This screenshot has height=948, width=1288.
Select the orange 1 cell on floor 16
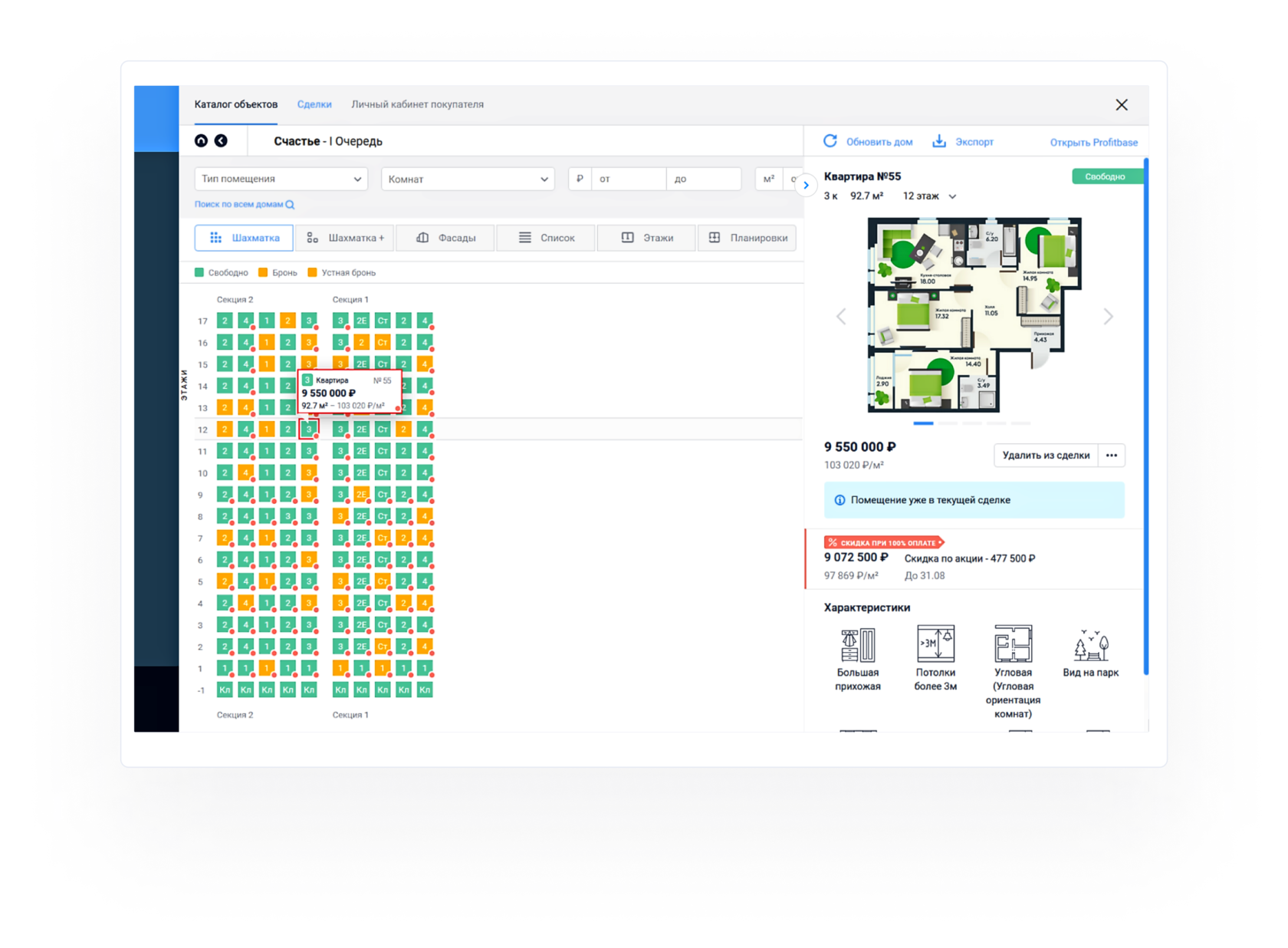tap(267, 342)
